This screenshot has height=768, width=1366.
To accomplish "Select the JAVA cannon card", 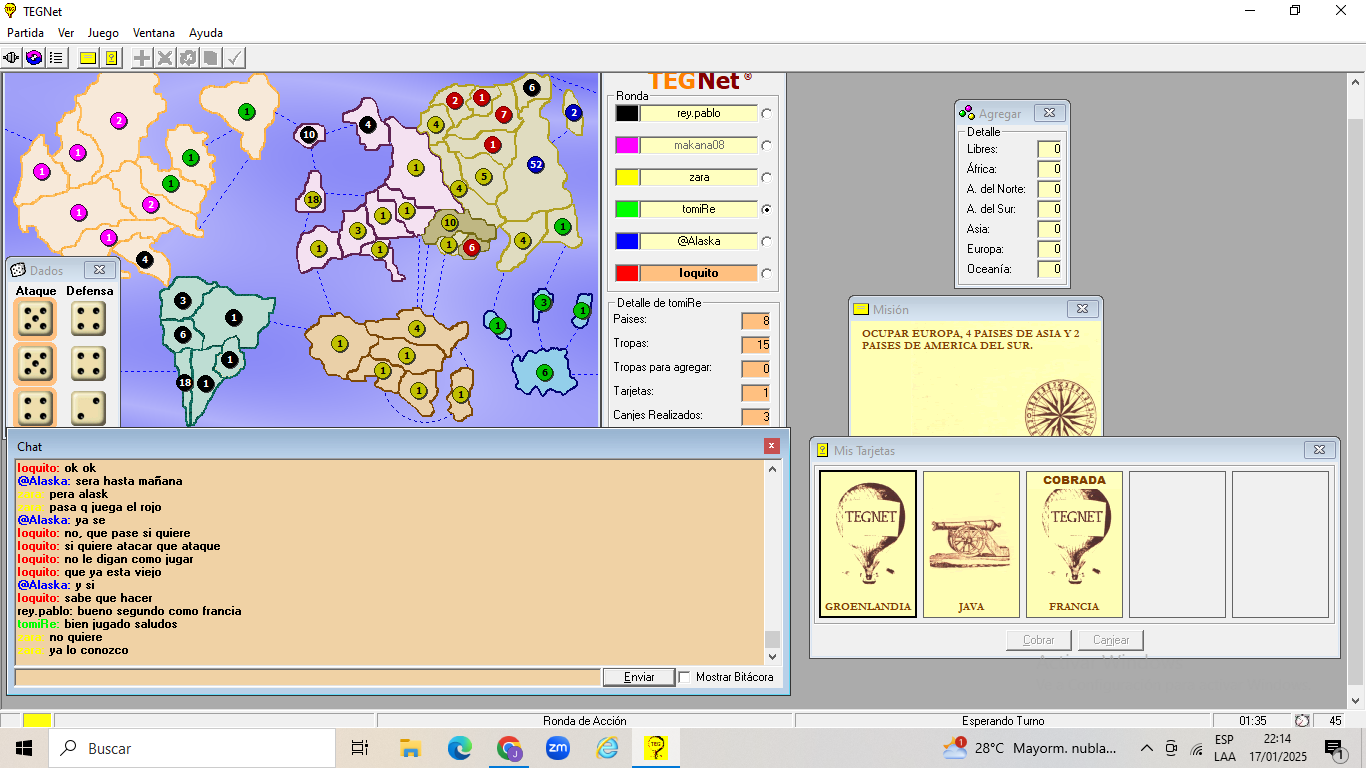I will [971, 544].
